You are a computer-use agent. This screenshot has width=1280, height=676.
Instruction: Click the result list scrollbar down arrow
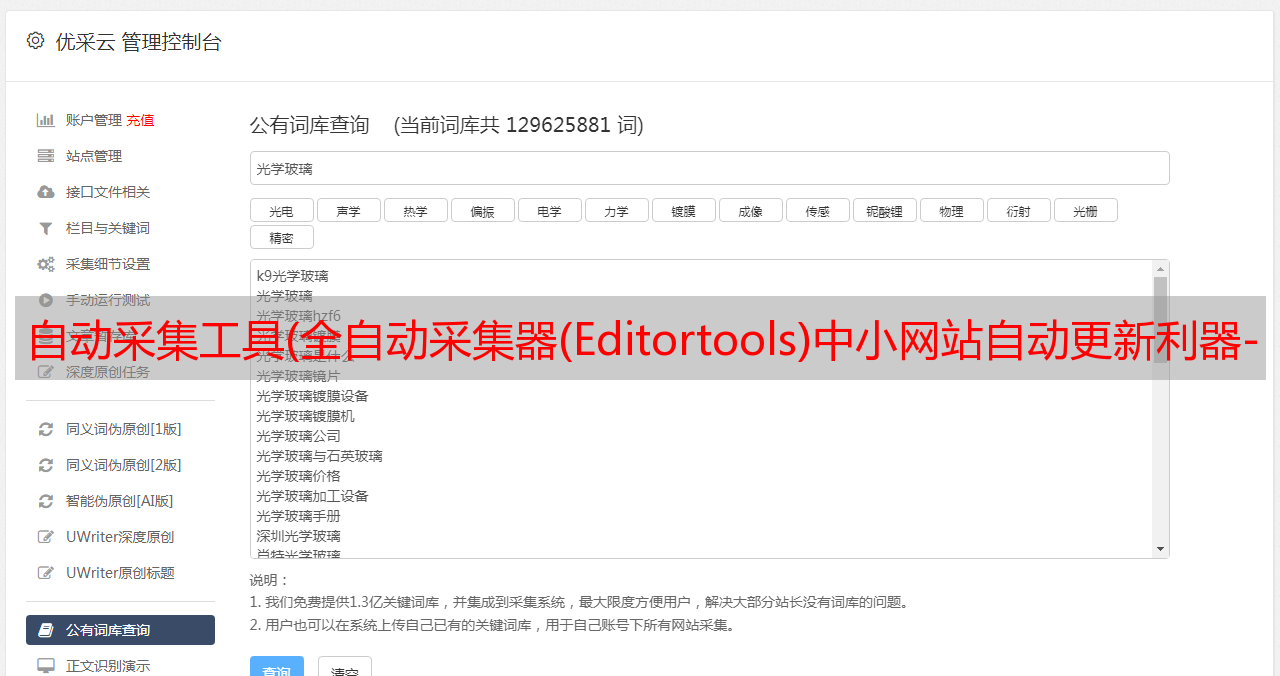coord(1160,549)
